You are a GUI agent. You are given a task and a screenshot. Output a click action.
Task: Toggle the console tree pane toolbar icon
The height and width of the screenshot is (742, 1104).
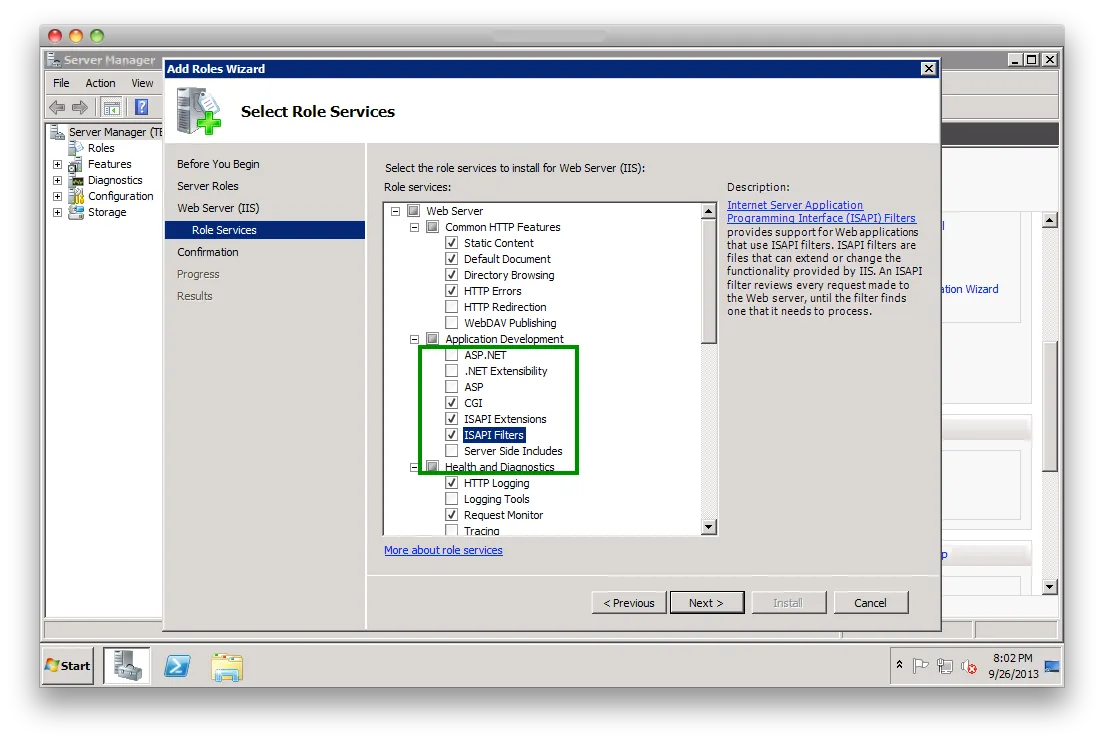tap(111, 107)
